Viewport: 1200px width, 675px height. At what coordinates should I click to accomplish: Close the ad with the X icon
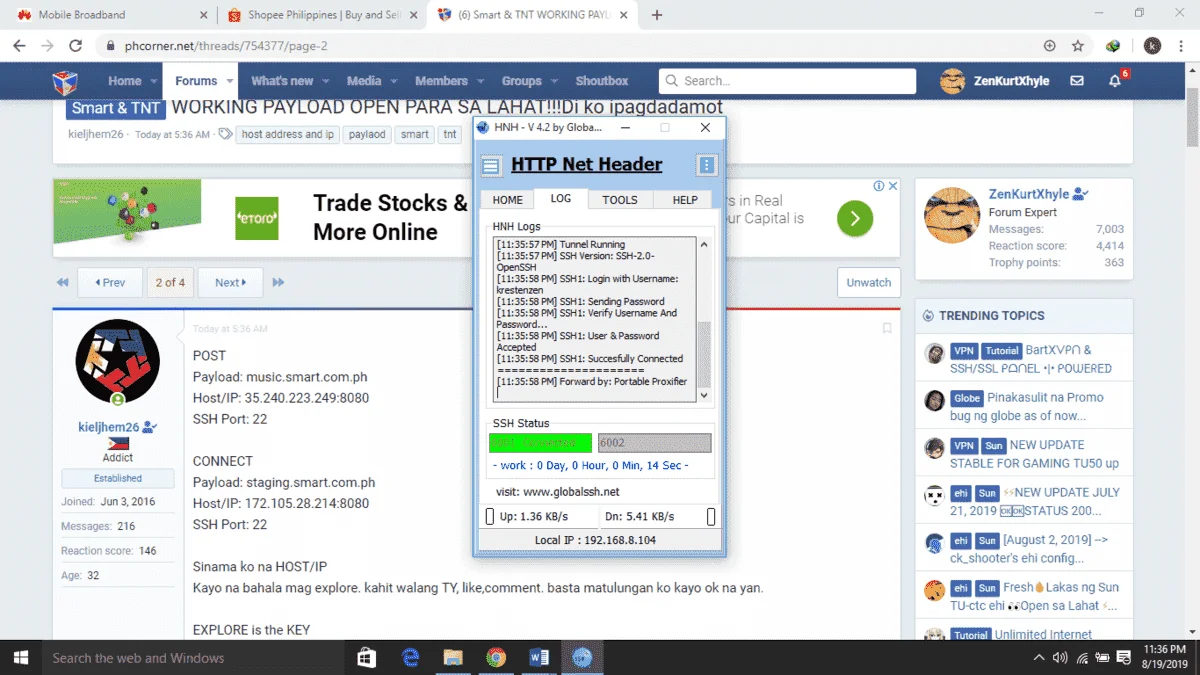(x=892, y=186)
